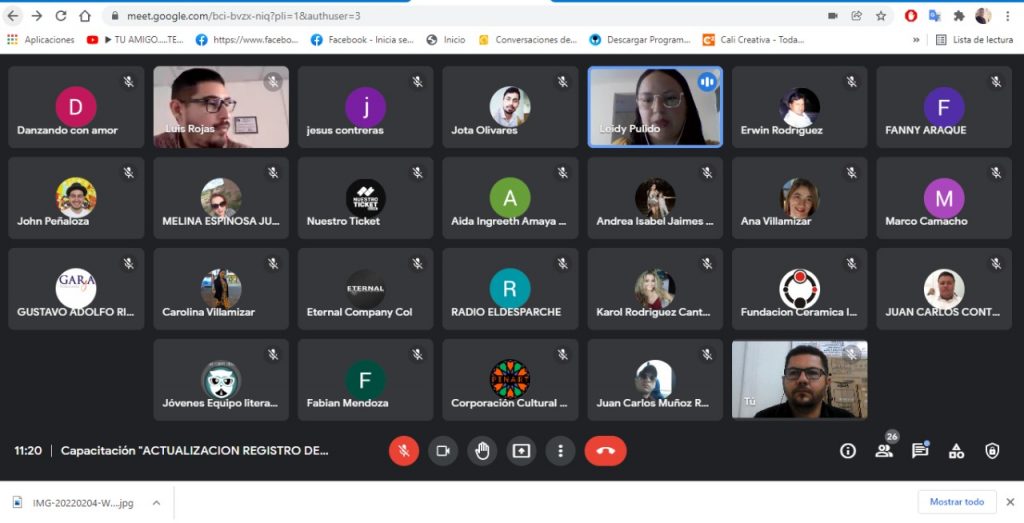Unmute the microphone
This screenshot has height=523, width=1024.
pos(404,451)
